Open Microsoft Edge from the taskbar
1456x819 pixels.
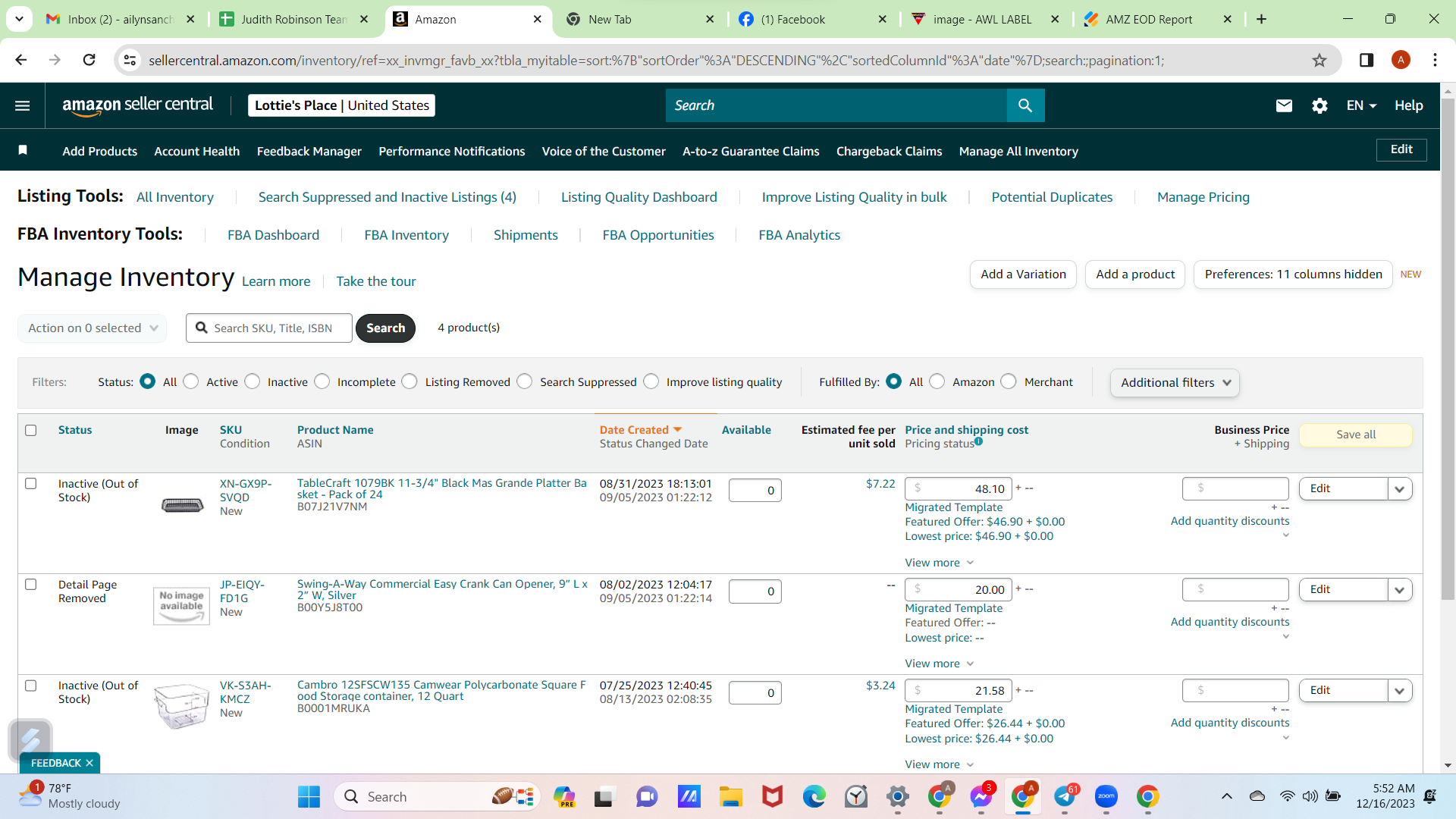814,796
